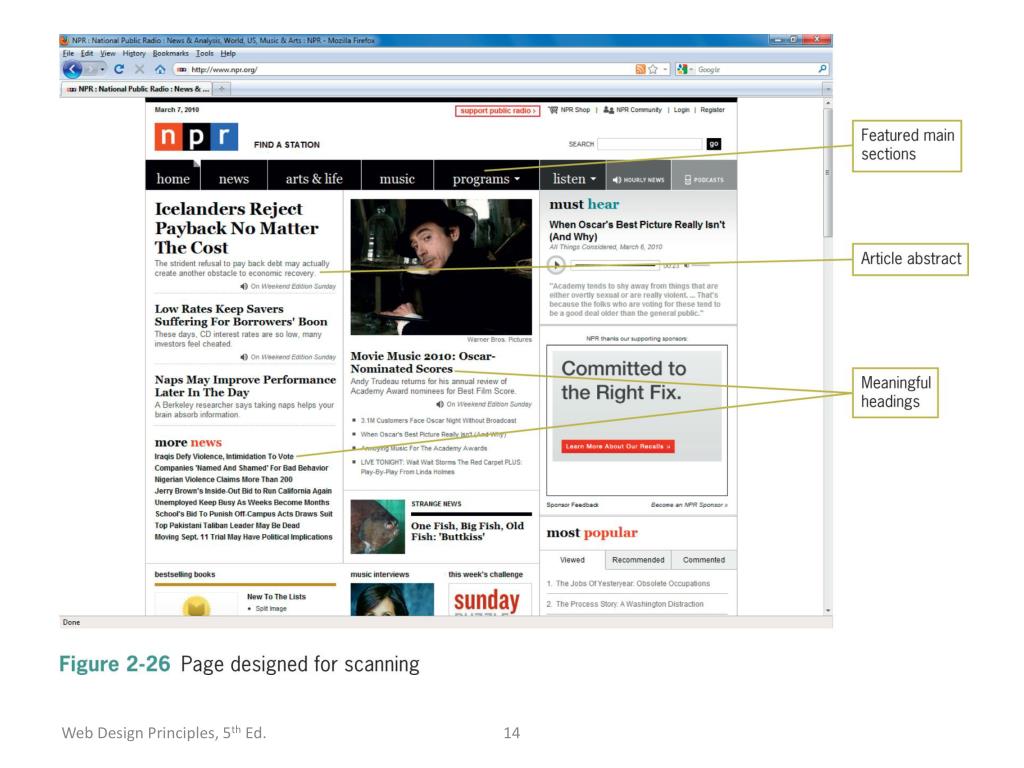Open Naps May Improve Performance headline

coord(245,385)
